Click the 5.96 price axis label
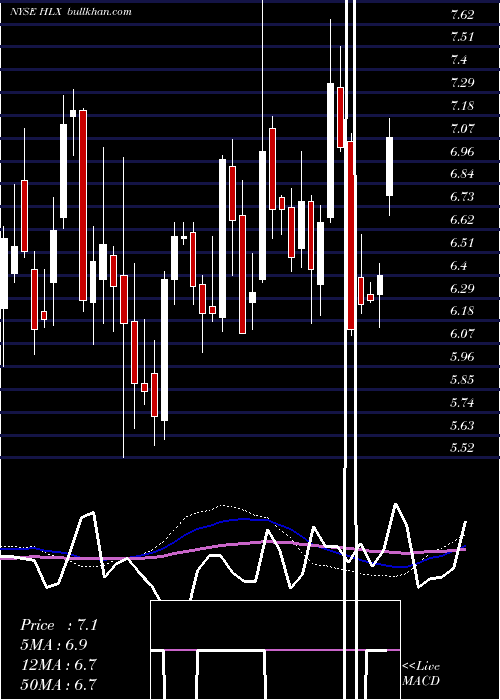 [x=462, y=357]
